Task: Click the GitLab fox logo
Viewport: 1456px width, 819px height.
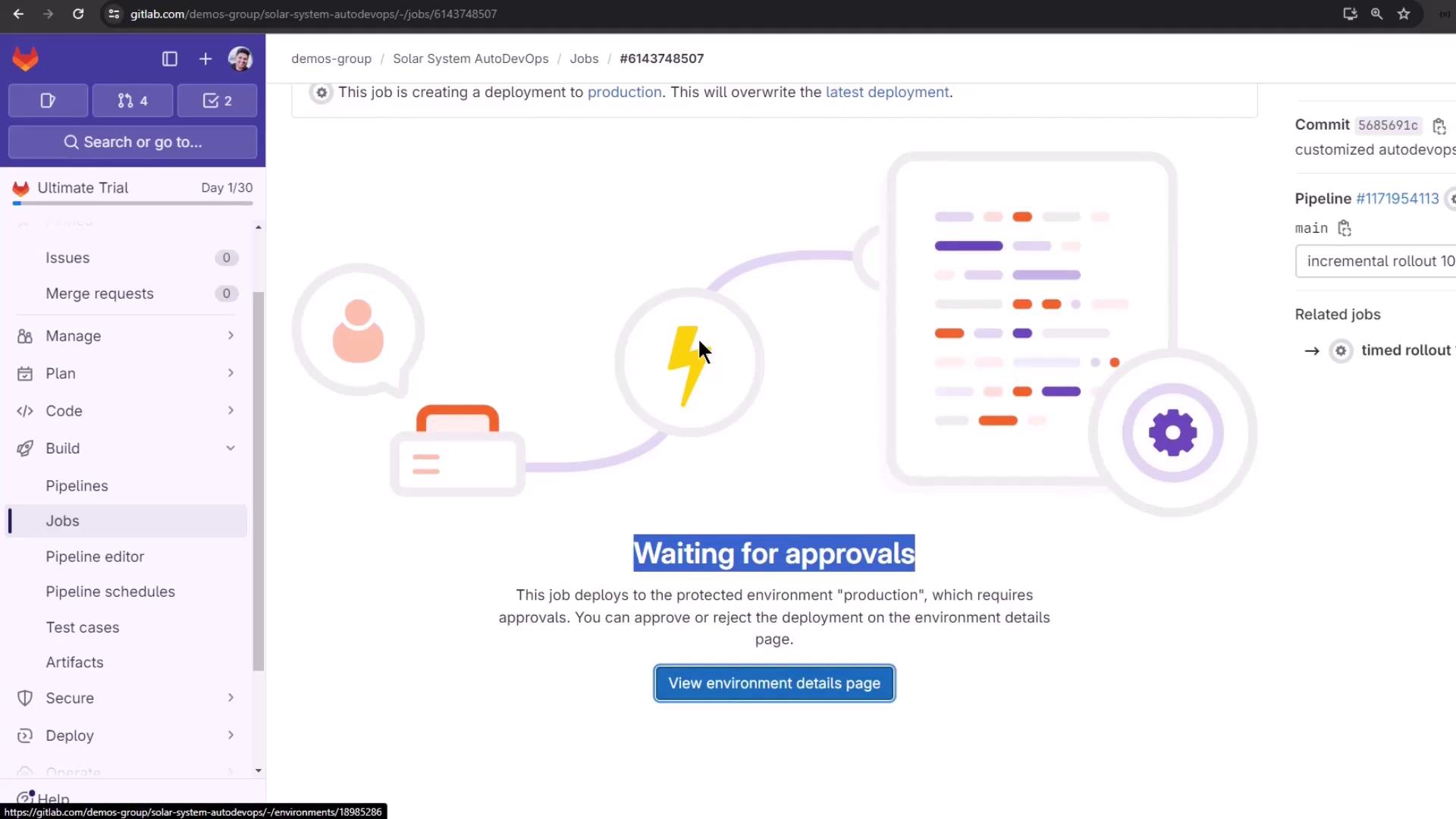Action: [x=25, y=58]
